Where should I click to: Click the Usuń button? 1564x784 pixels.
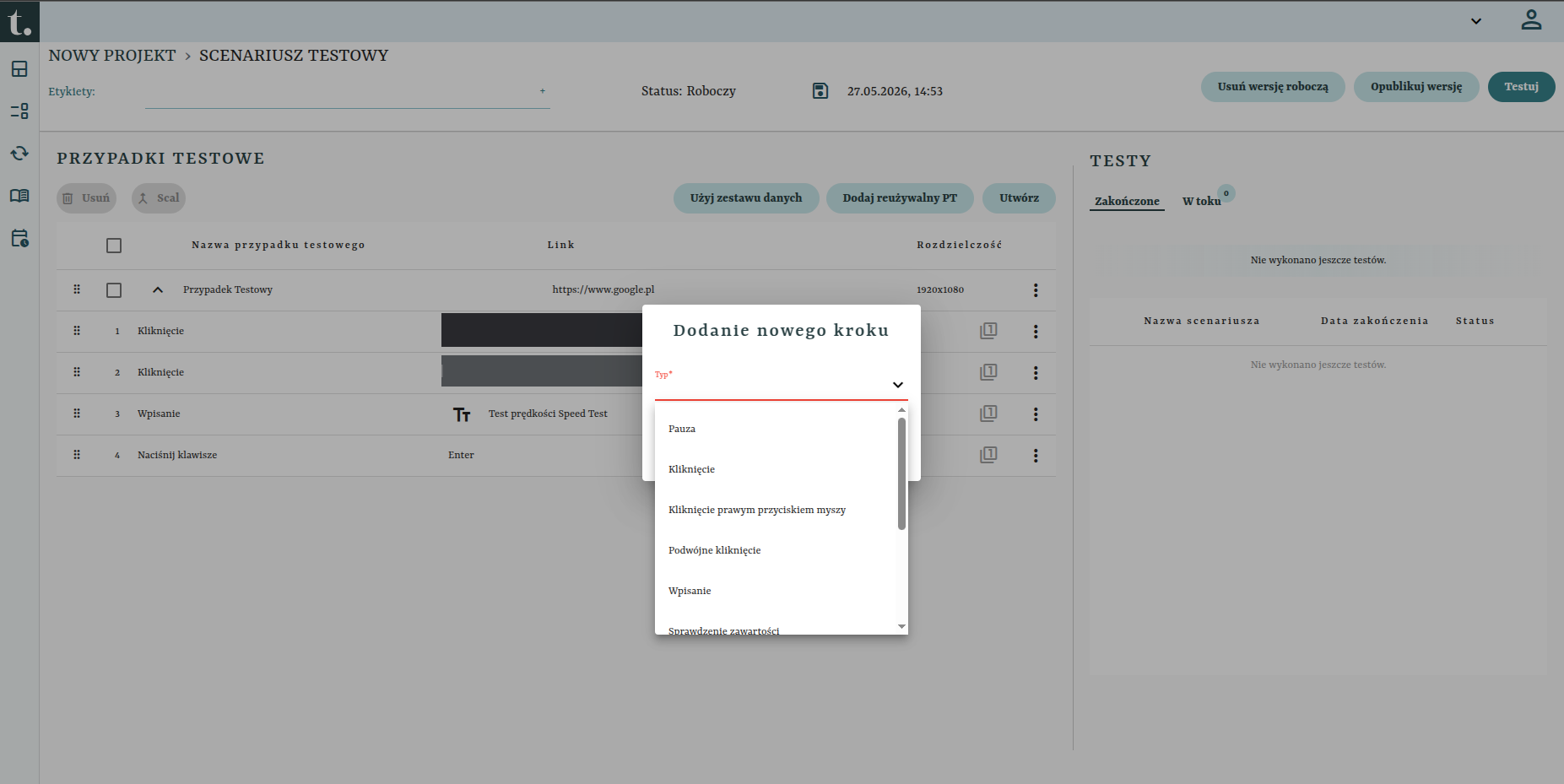86,198
